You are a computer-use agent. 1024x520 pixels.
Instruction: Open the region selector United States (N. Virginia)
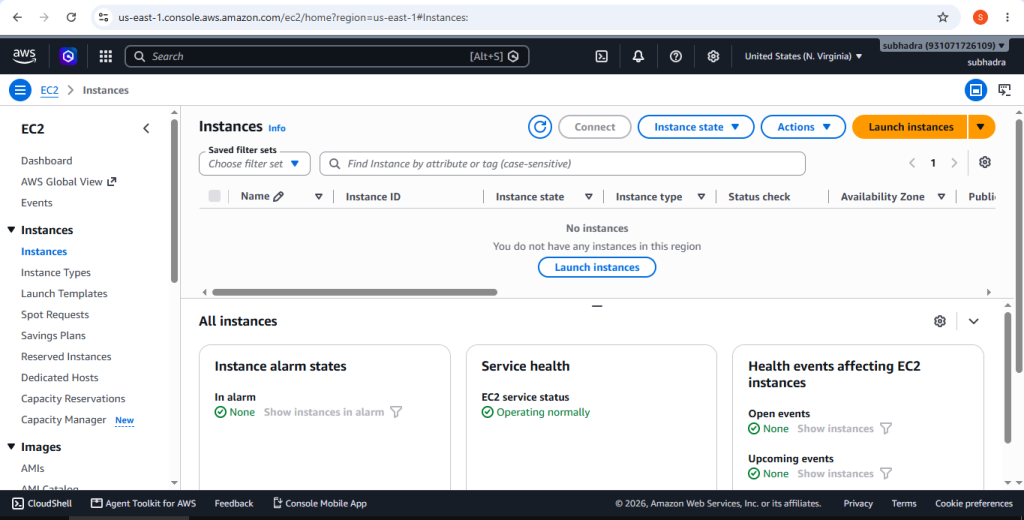(803, 56)
